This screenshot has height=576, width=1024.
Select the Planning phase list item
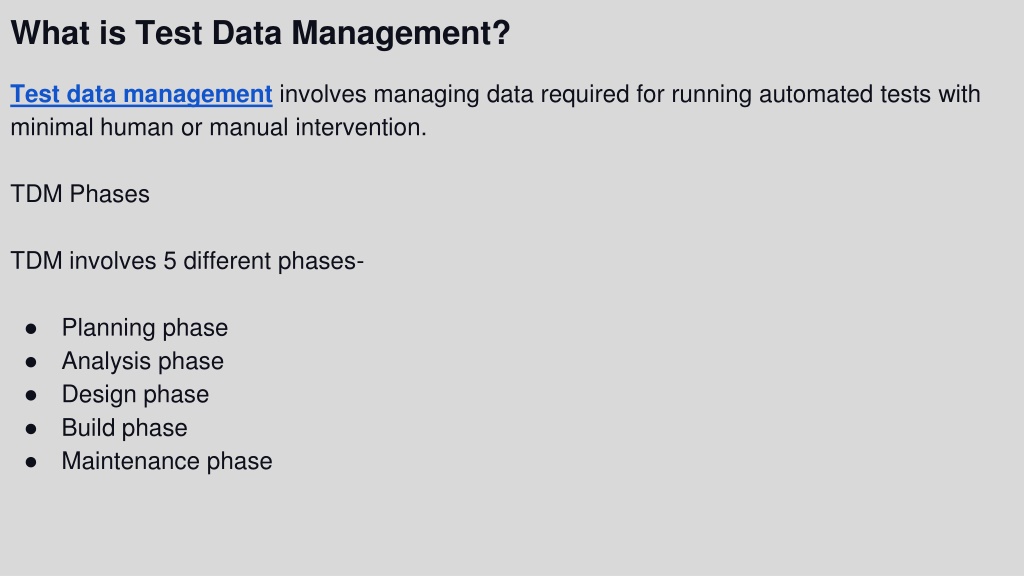(144, 328)
